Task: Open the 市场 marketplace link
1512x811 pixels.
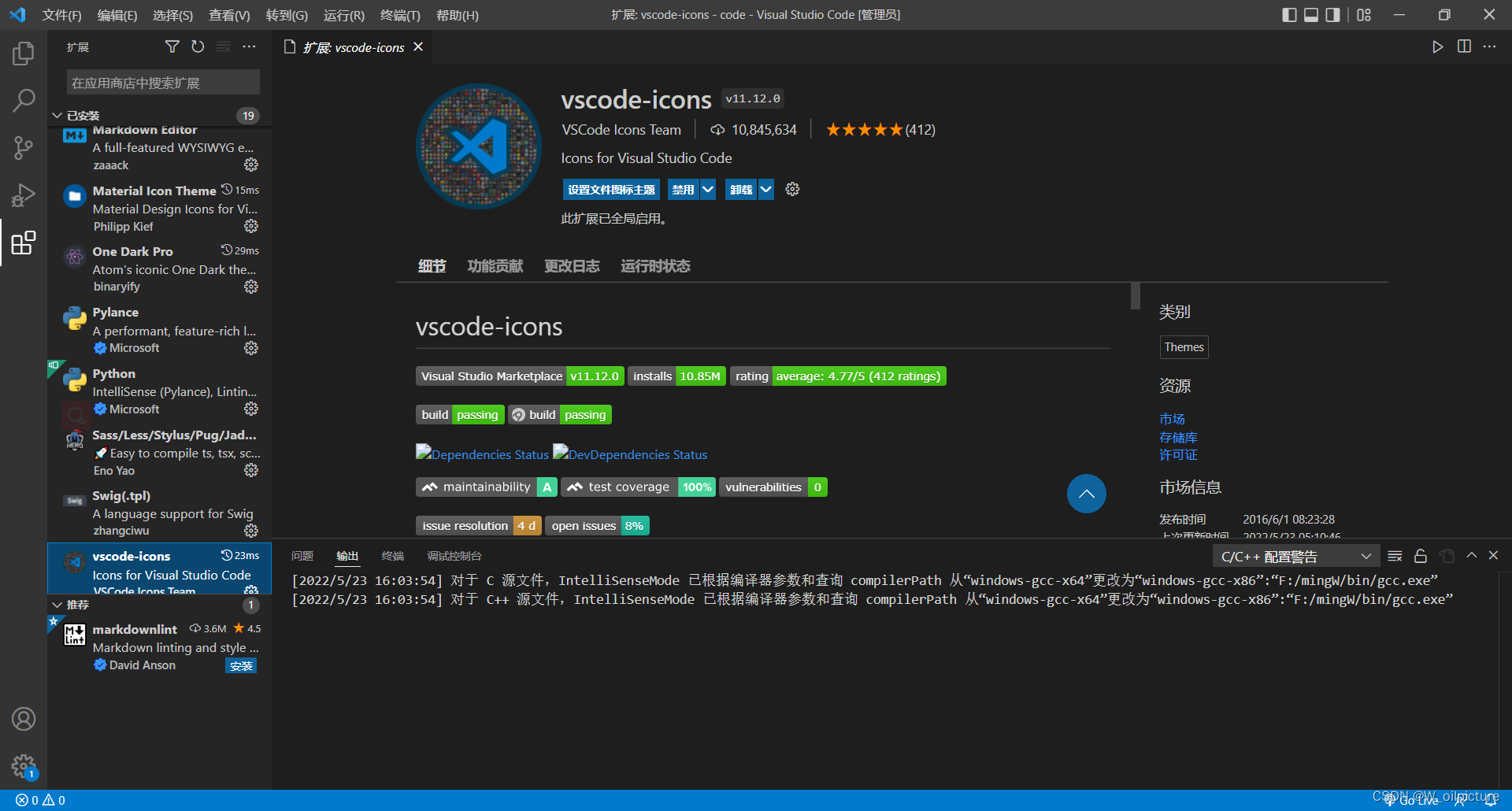Action: (1172, 419)
